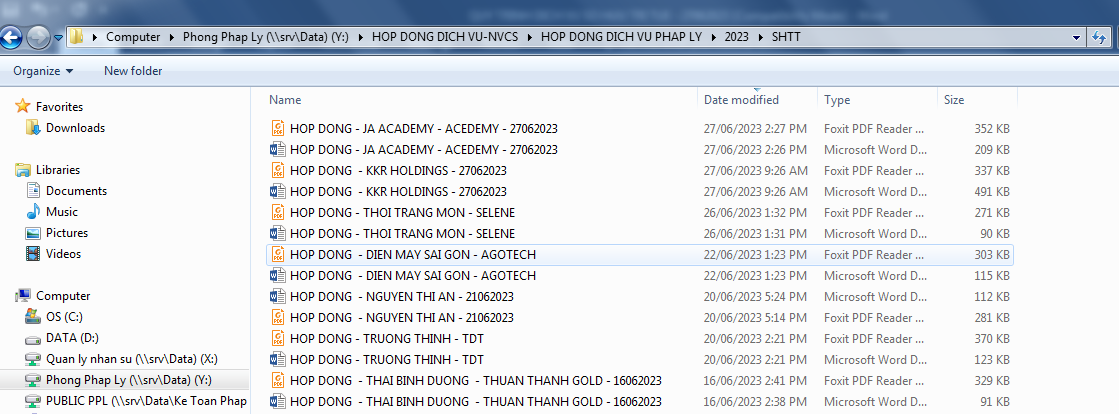The image size is (1119, 414).
Task: Select Phong Phap Ly (Y:) breadcrumb segment
Action: coord(265,37)
